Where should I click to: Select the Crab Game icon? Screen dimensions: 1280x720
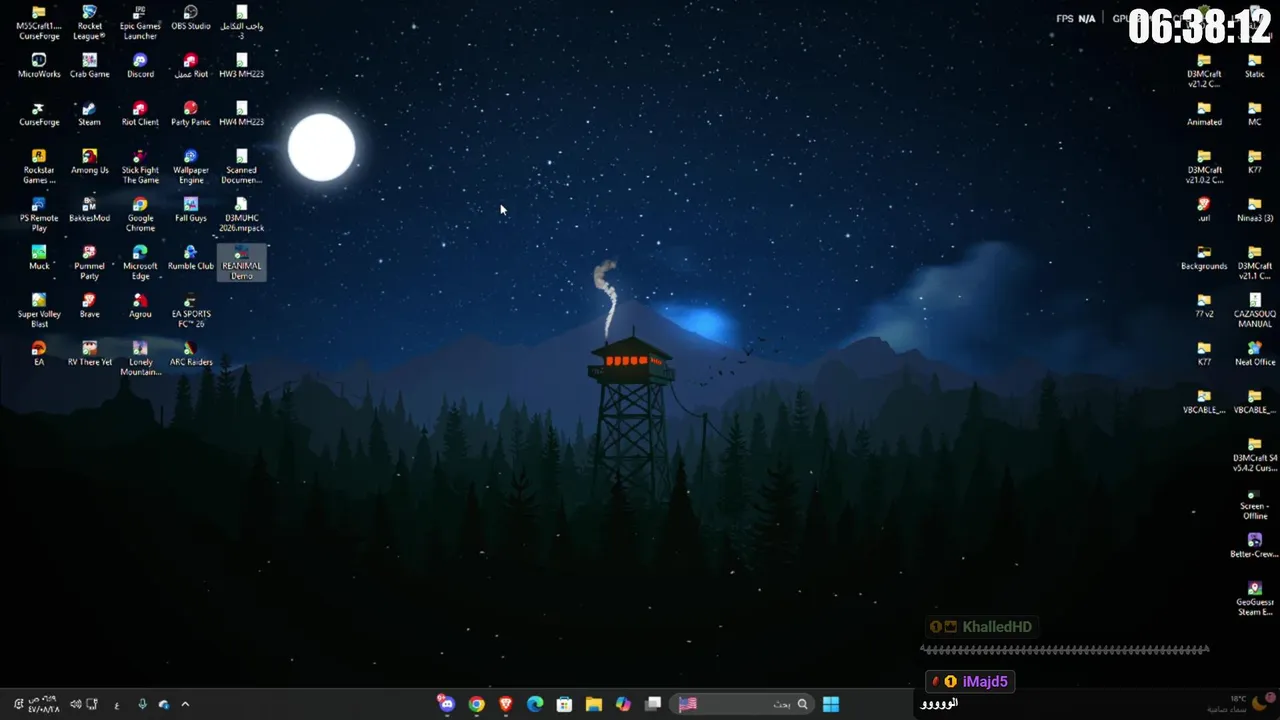point(89,66)
